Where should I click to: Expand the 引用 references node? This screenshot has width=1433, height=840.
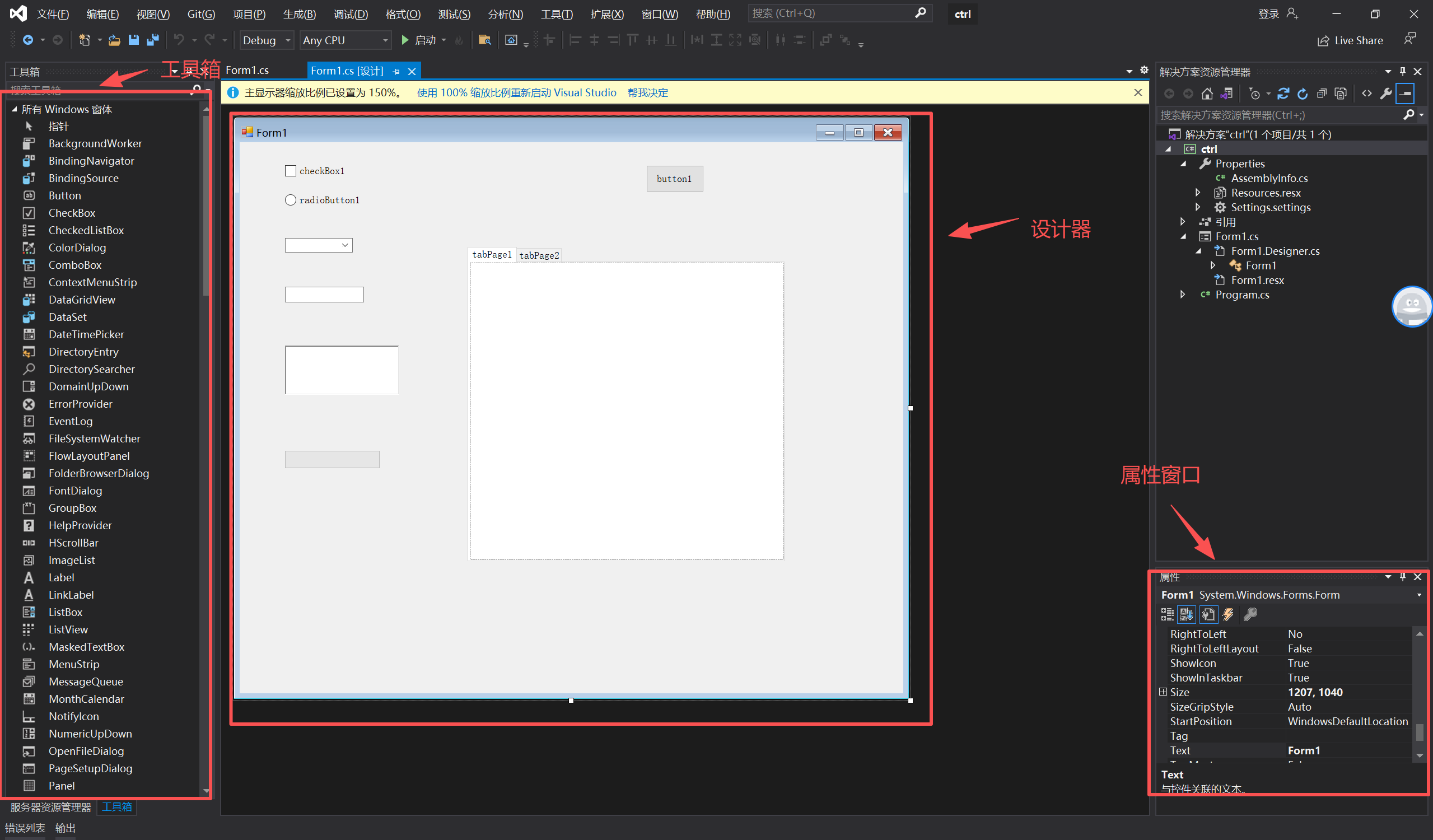[1183, 222]
